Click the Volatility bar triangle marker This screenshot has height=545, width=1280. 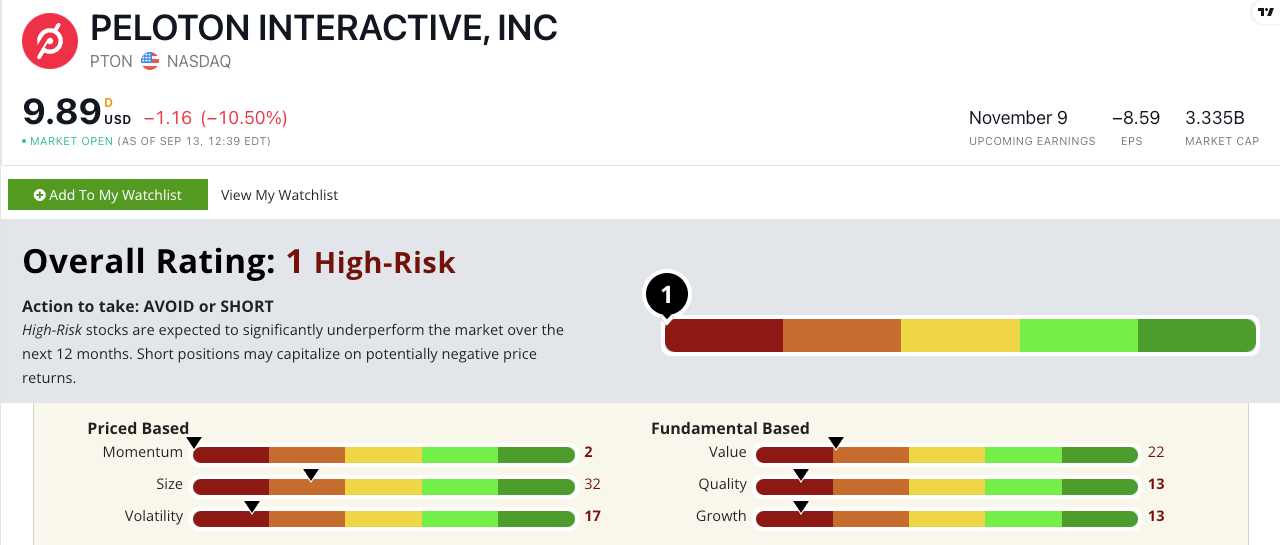pyautogui.click(x=252, y=506)
